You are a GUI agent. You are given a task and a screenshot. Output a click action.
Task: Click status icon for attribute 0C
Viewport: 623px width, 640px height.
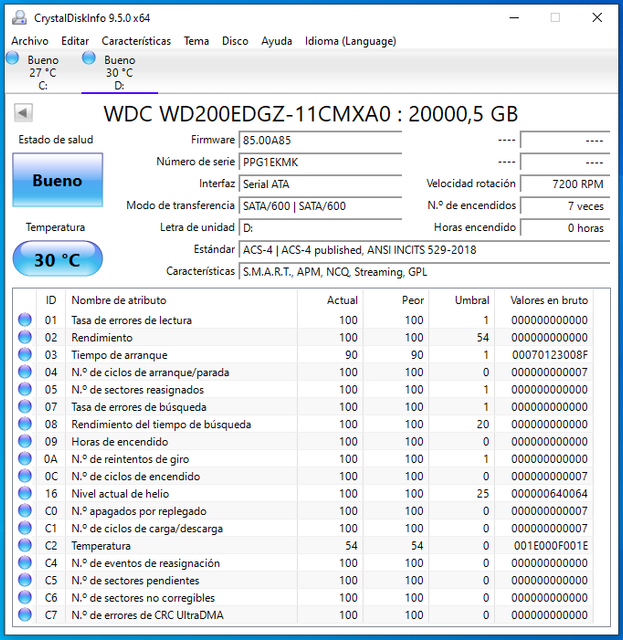pos(25,476)
